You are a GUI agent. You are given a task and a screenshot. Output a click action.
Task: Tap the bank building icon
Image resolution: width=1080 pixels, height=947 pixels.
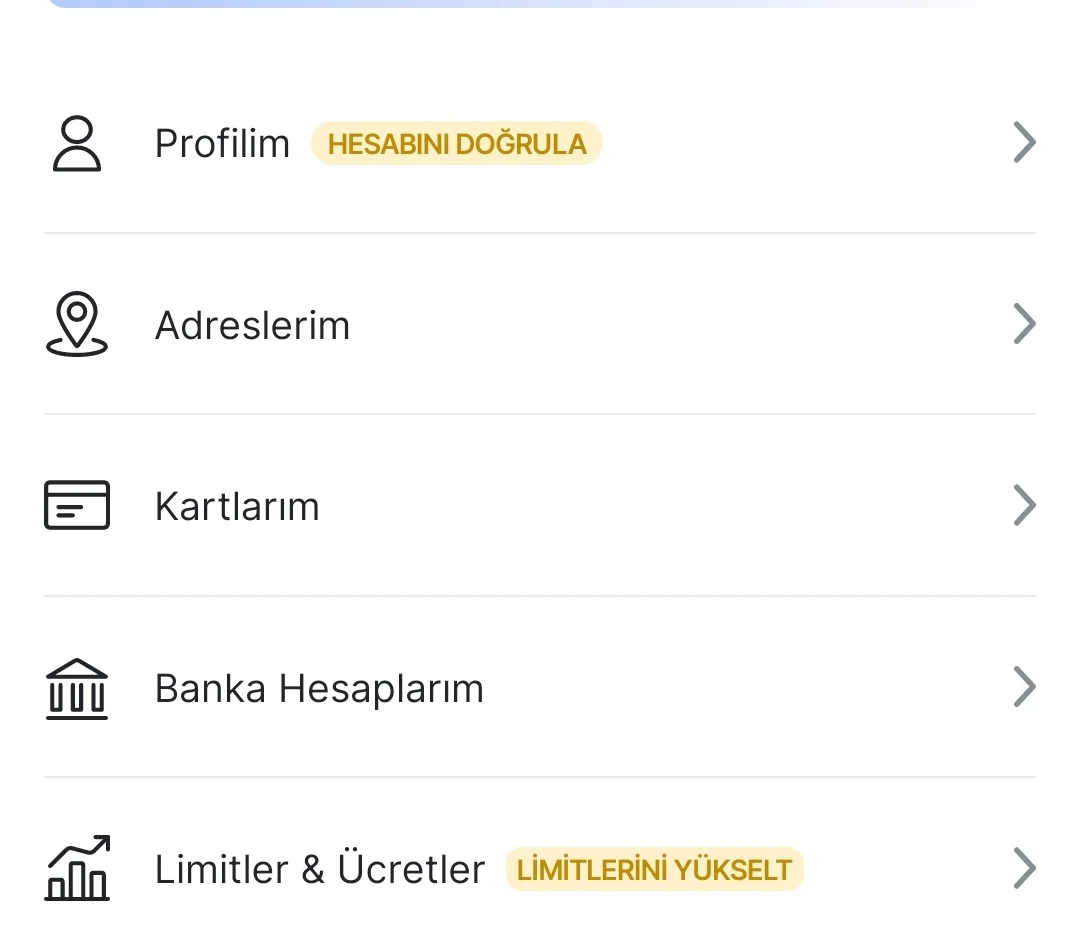pyautogui.click(x=77, y=688)
